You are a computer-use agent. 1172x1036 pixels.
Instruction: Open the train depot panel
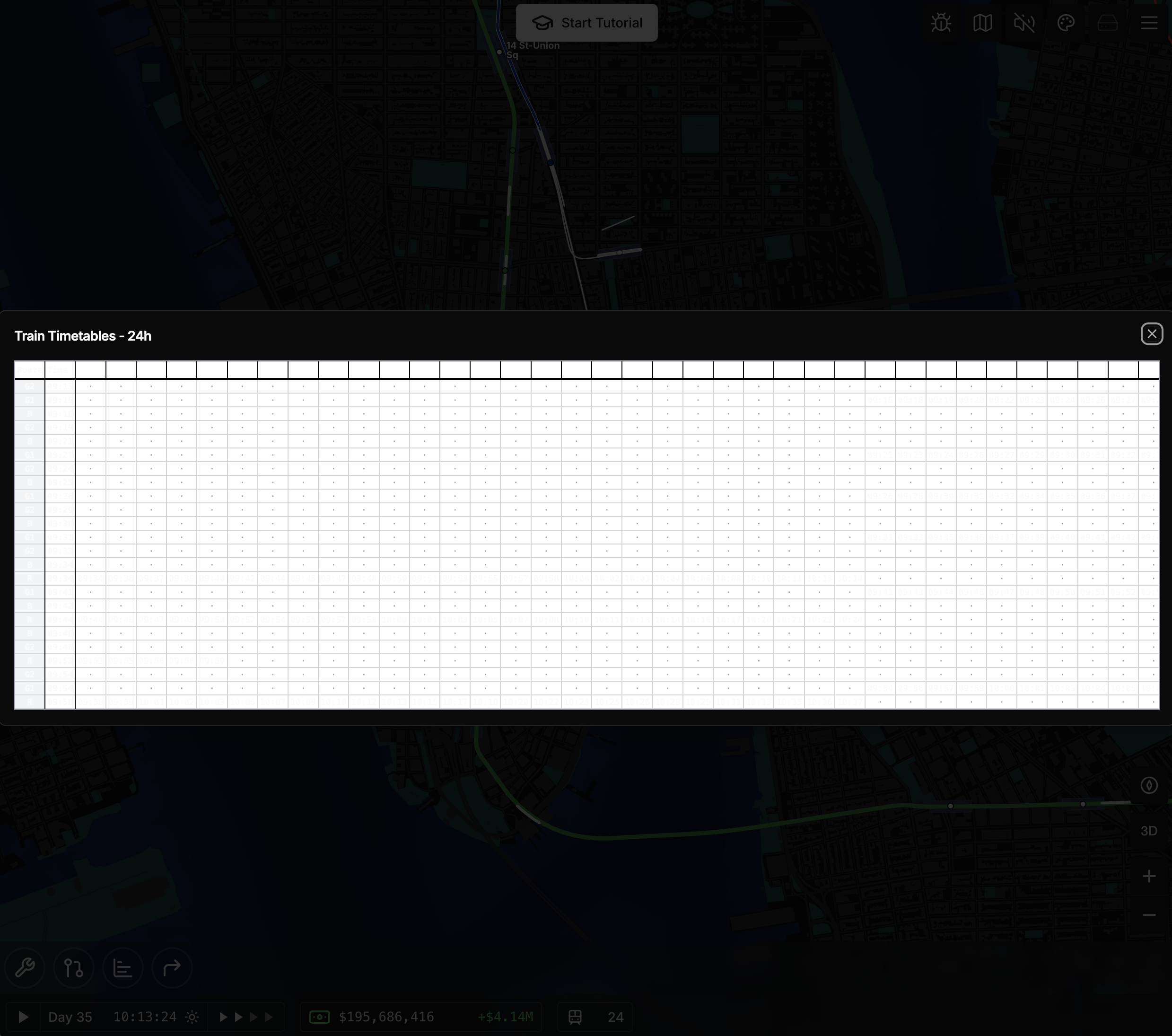pyautogui.click(x=1107, y=23)
